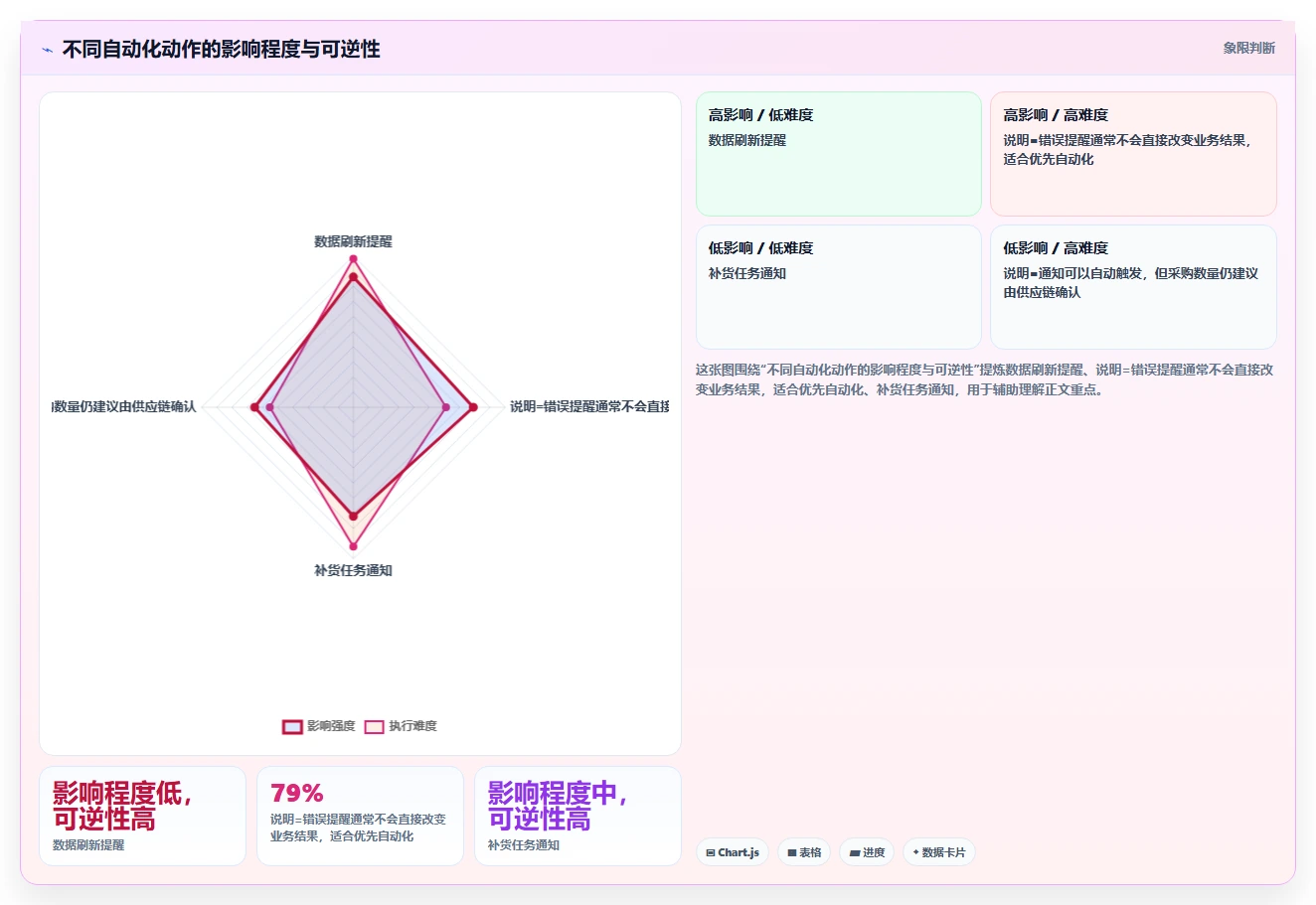Image resolution: width=1316 pixels, height=905 pixels.
Task: Select the 高影响 / 低难度 quadrant card
Action: (839, 154)
